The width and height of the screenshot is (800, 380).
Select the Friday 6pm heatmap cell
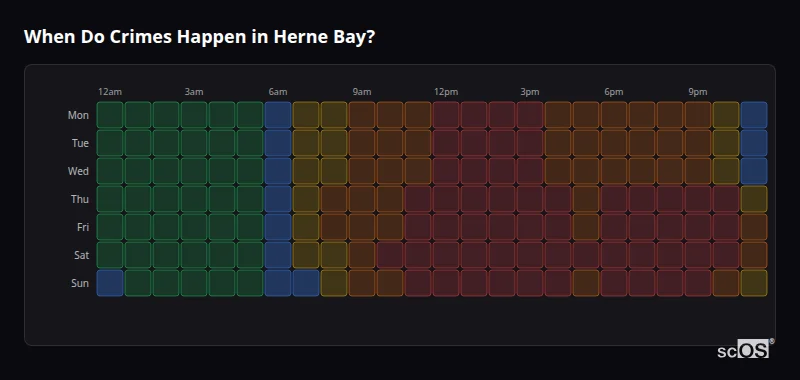tap(614, 227)
